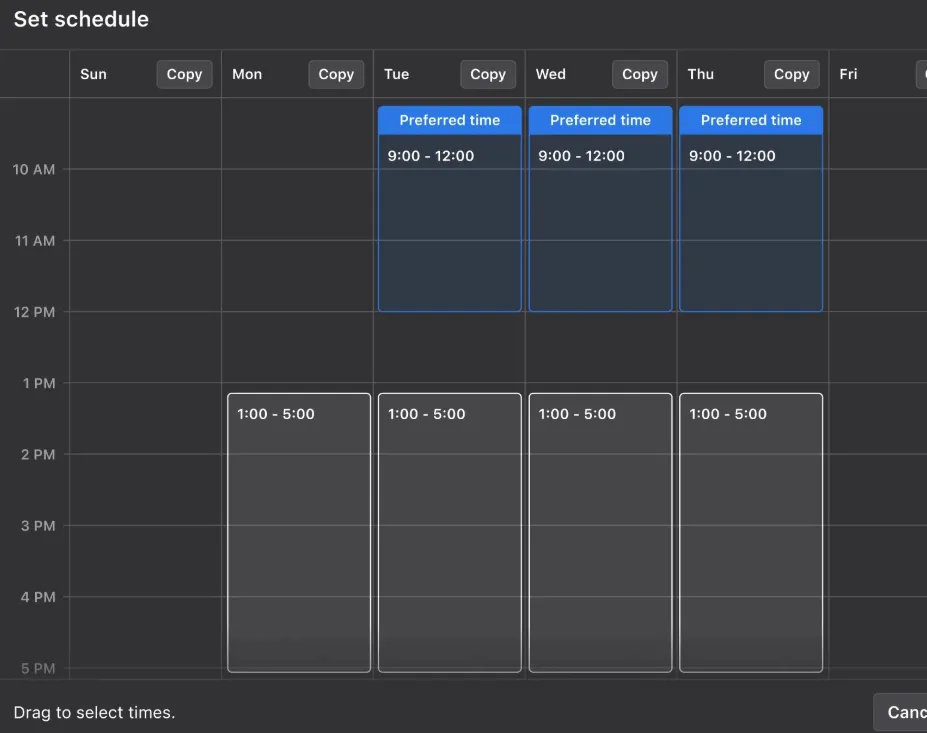Image resolution: width=927 pixels, height=733 pixels.
Task: Click the Fri day header label
Action: [x=848, y=74]
